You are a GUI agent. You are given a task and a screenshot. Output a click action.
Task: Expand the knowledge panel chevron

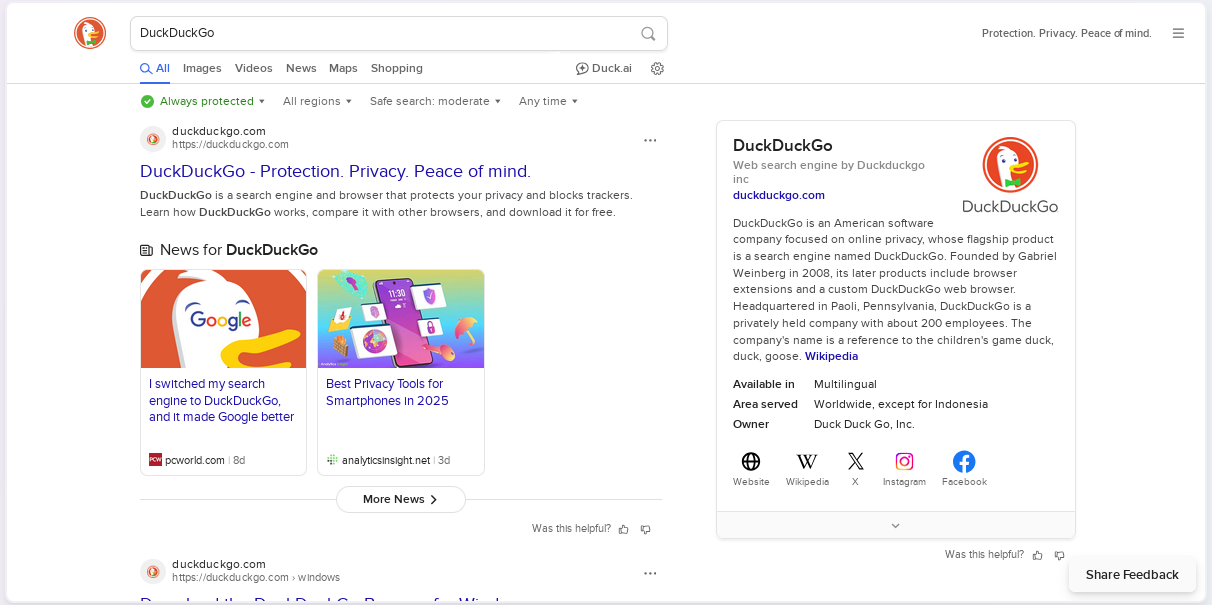click(x=896, y=525)
